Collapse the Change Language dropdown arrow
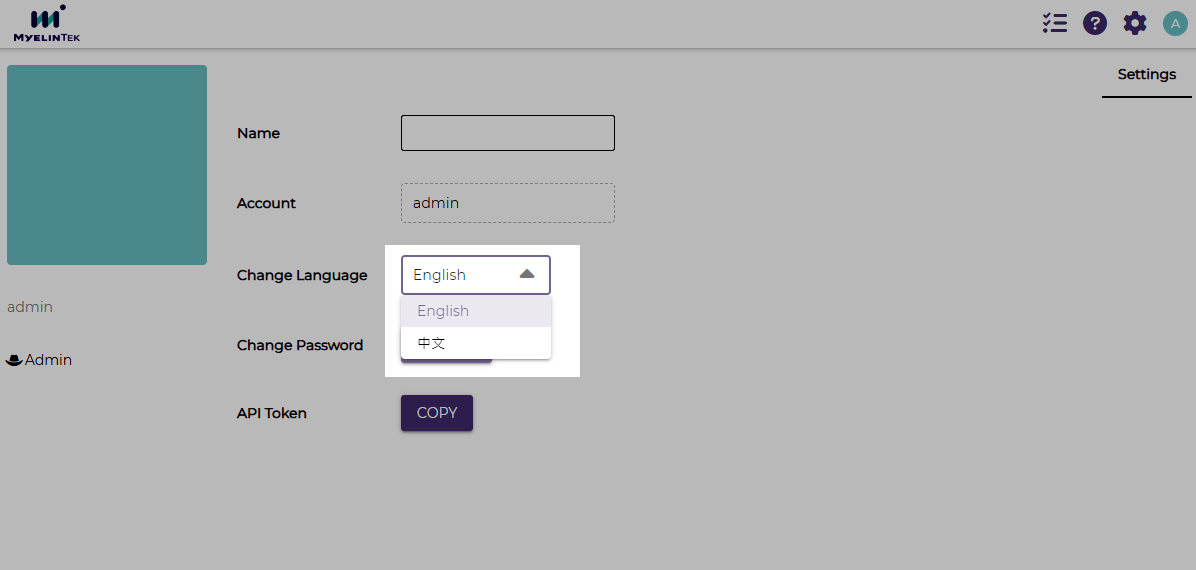Viewport: 1196px width, 570px height. (x=527, y=274)
